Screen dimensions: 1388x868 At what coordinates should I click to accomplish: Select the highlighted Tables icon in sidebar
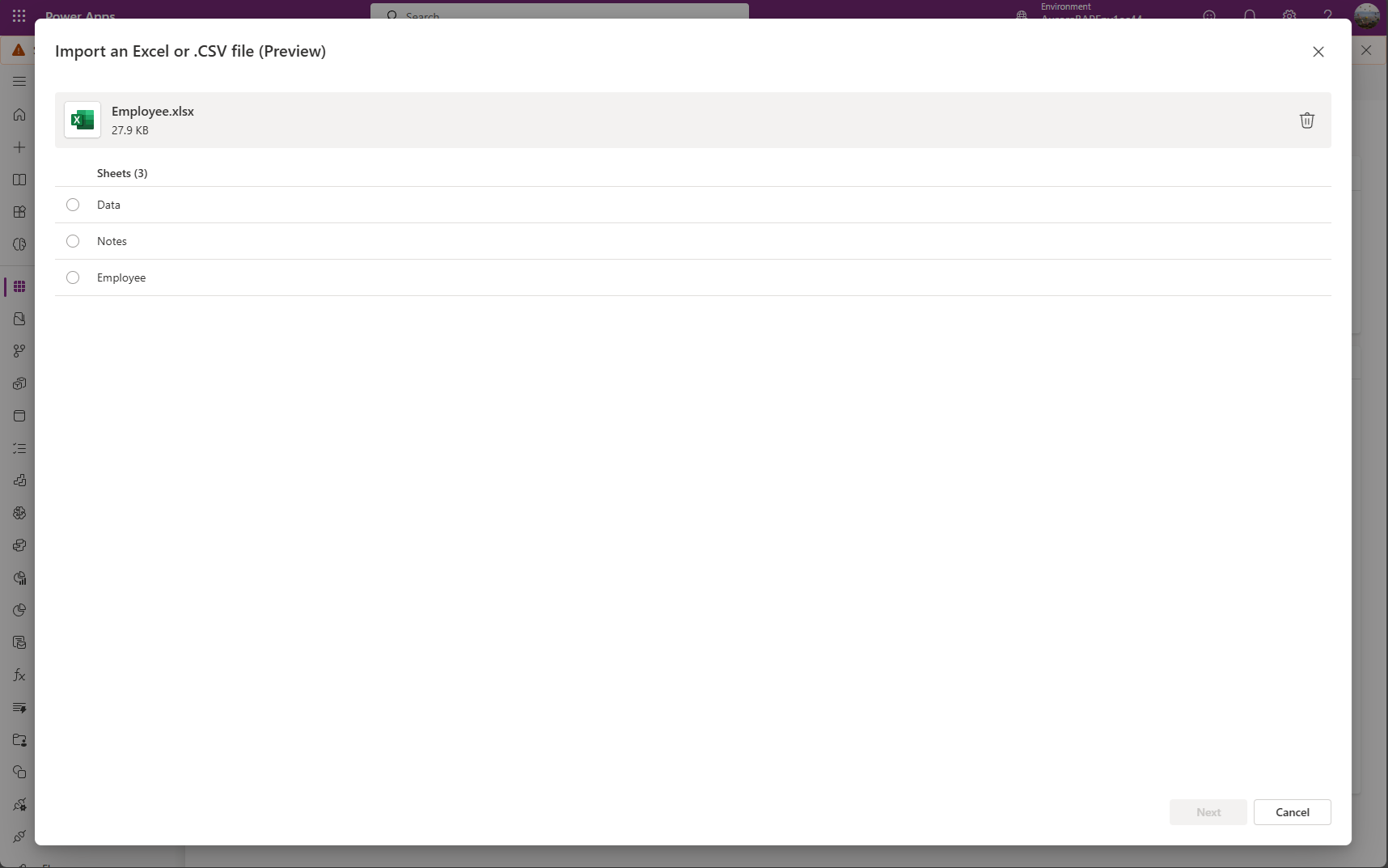(x=19, y=286)
